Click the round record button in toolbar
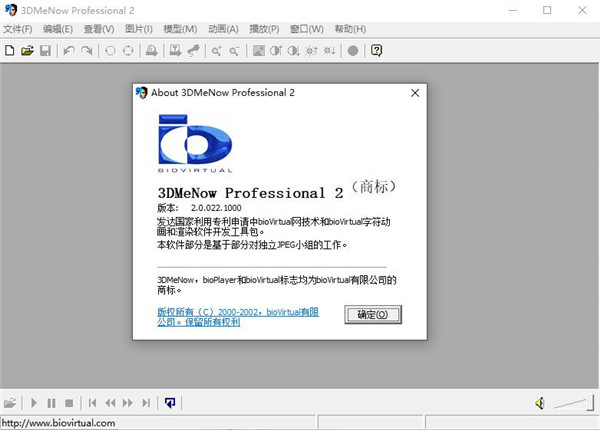The height and width of the screenshot is (430, 600). pos(352,50)
